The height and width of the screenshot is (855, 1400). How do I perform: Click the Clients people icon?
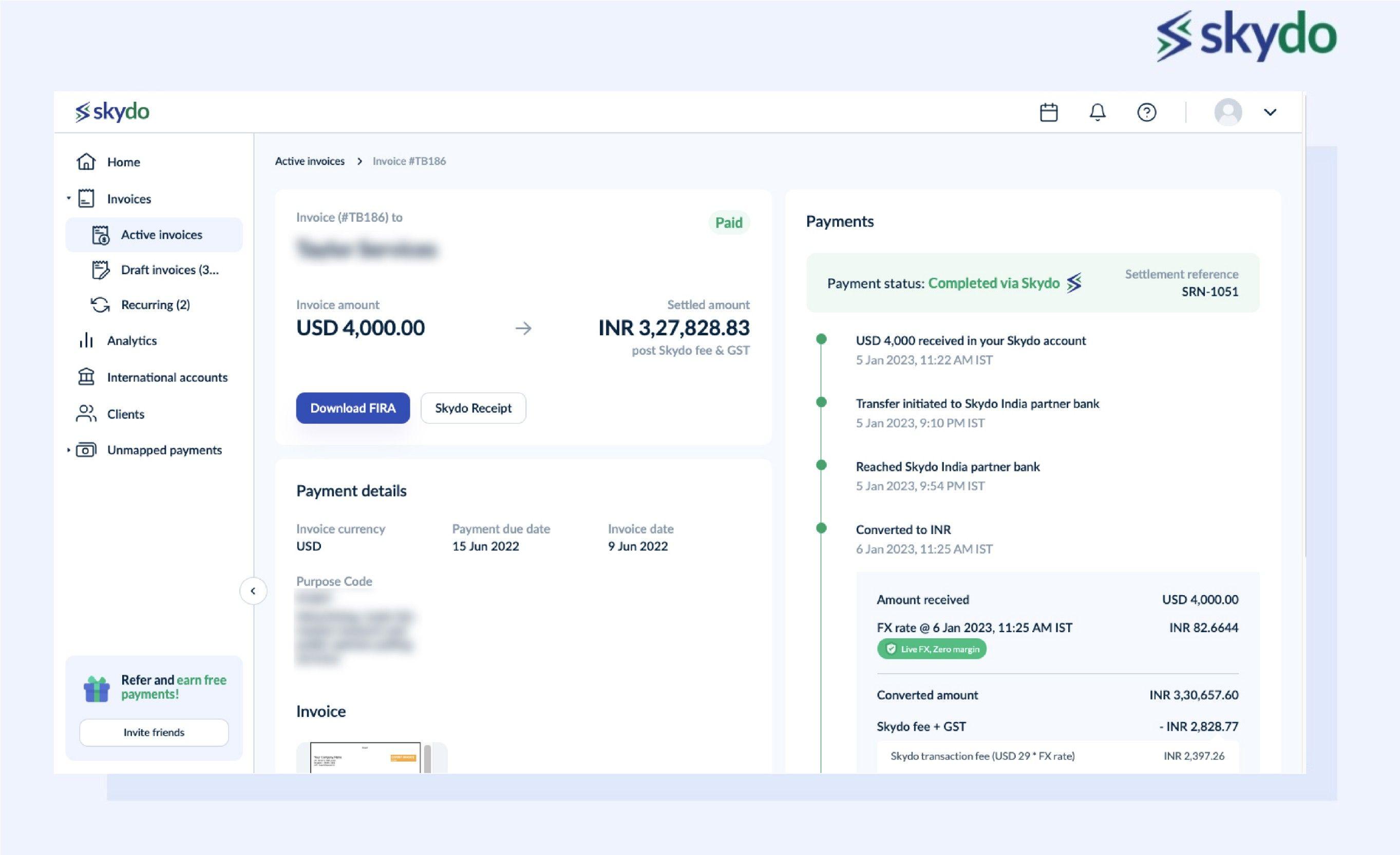86,413
